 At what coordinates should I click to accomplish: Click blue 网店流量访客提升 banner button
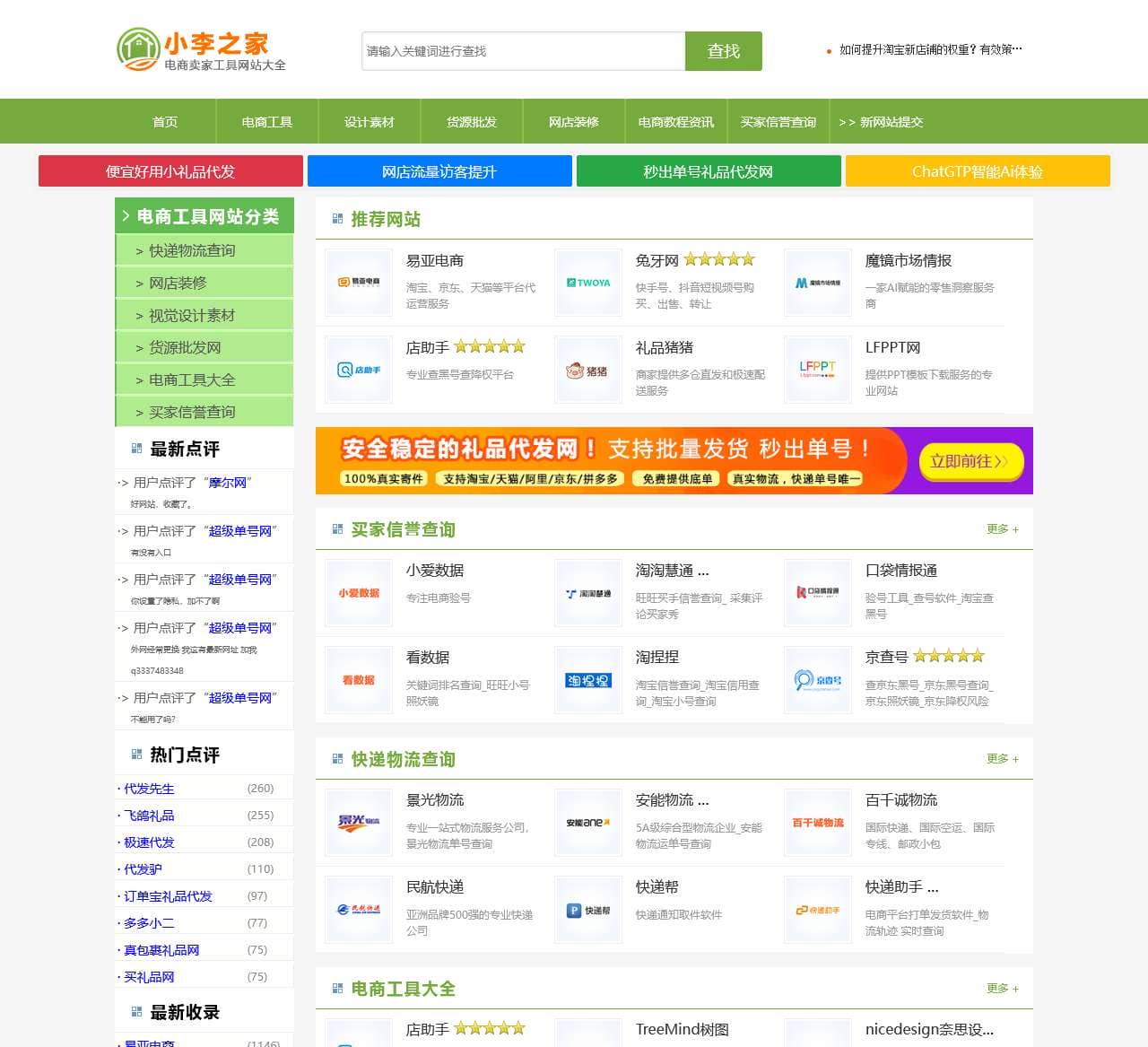click(x=439, y=171)
